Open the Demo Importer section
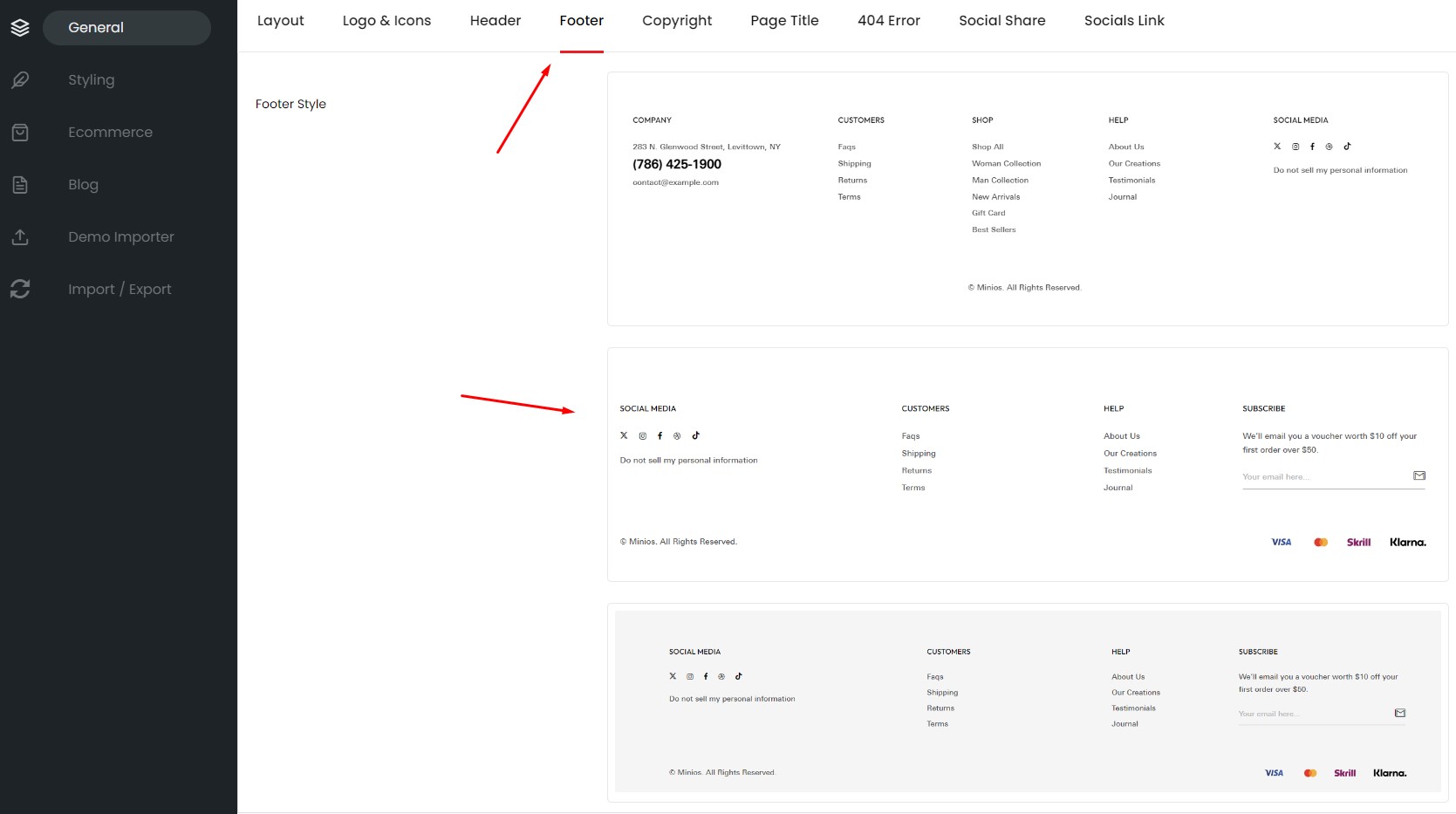Image resolution: width=1456 pixels, height=814 pixels. [x=121, y=237]
